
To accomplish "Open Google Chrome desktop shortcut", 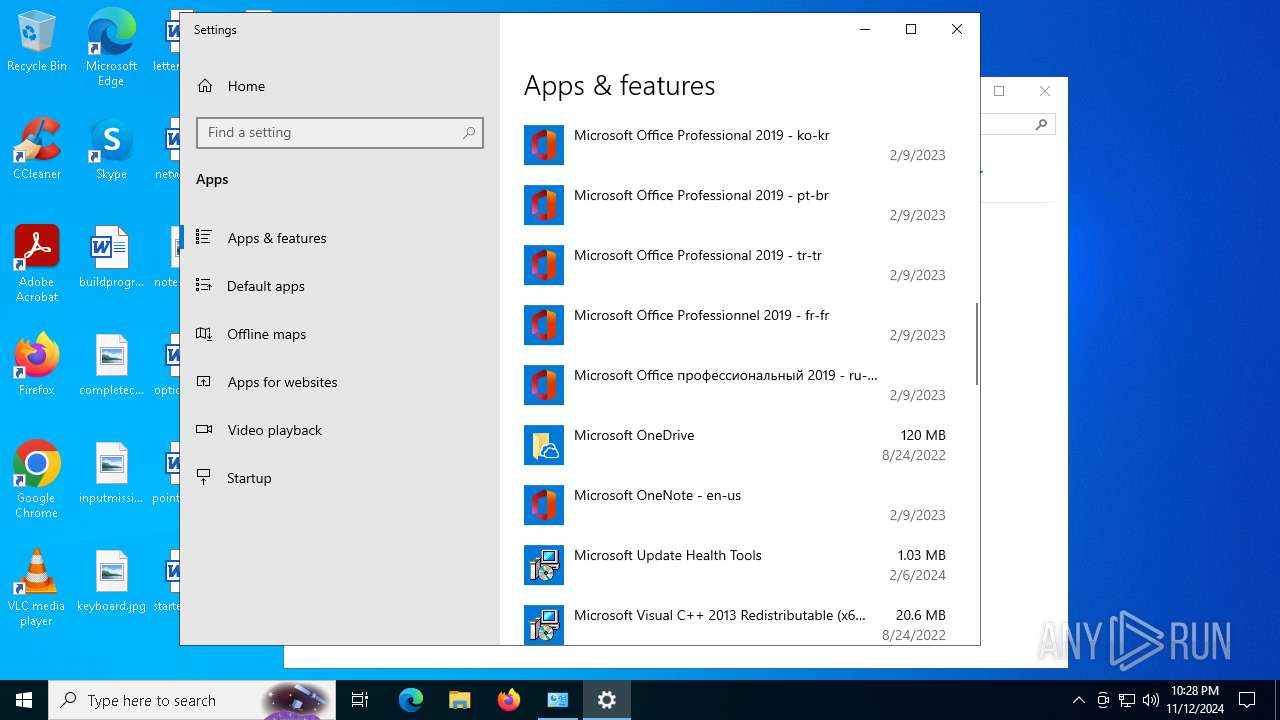I will [x=37, y=479].
